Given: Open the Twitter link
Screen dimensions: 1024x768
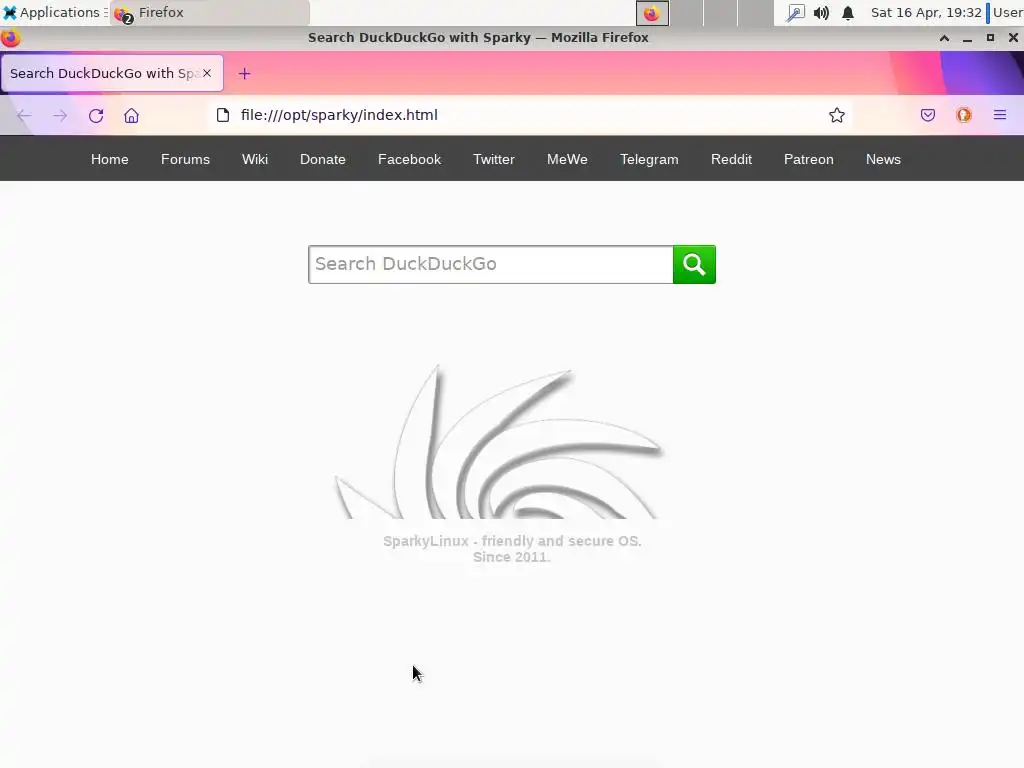Looking at the screenshot, I should pos(494,159).
